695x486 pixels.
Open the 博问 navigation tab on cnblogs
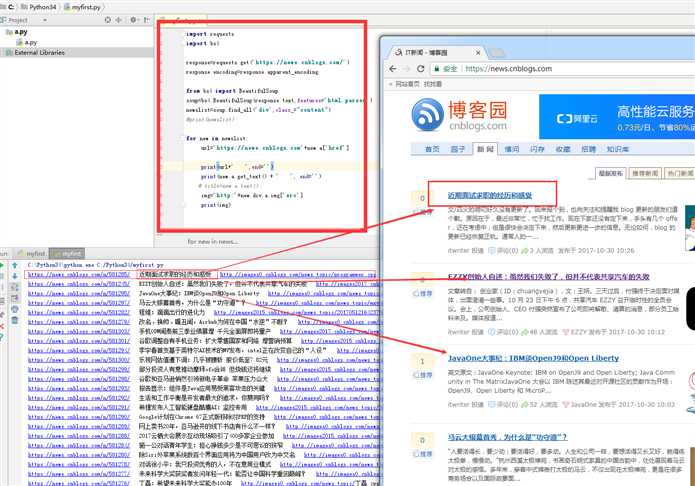click(512, 149)
